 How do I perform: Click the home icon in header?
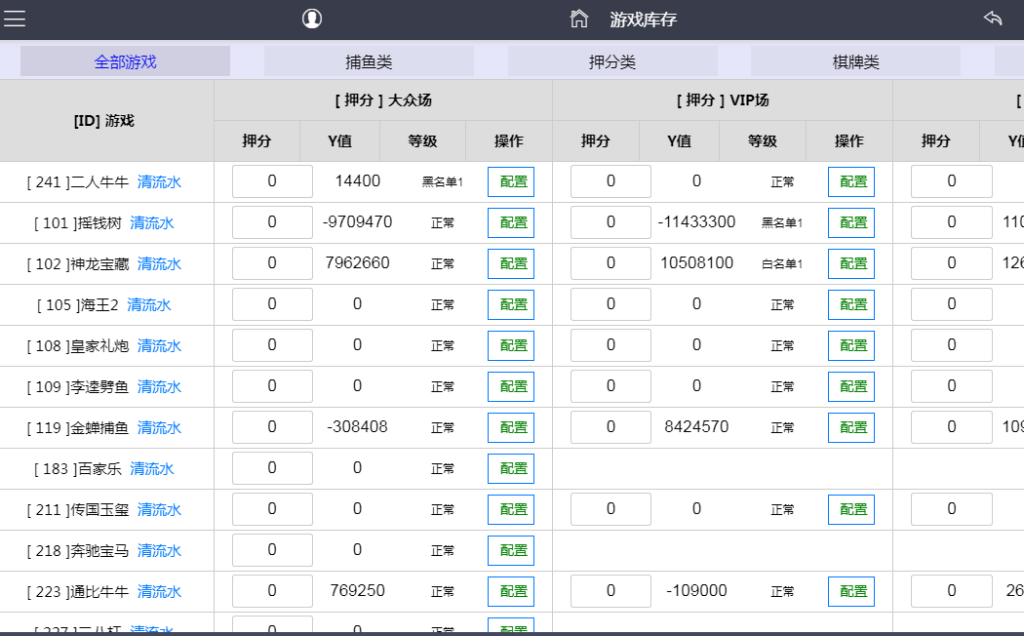(x=579, y=19)
